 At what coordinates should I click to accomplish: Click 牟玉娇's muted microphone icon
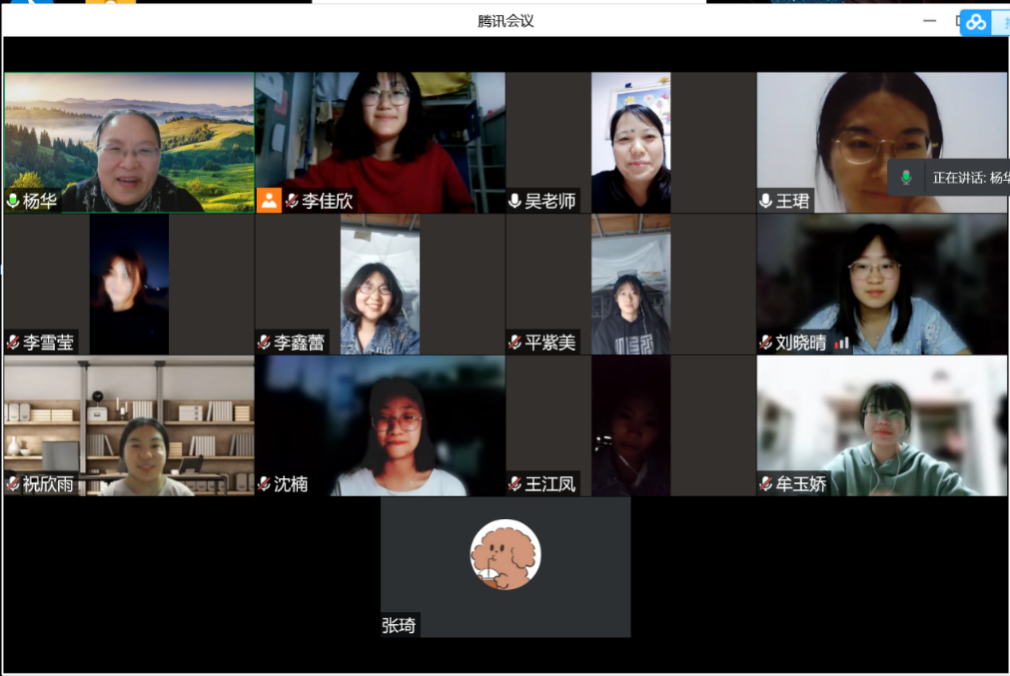tap(766, 484)
